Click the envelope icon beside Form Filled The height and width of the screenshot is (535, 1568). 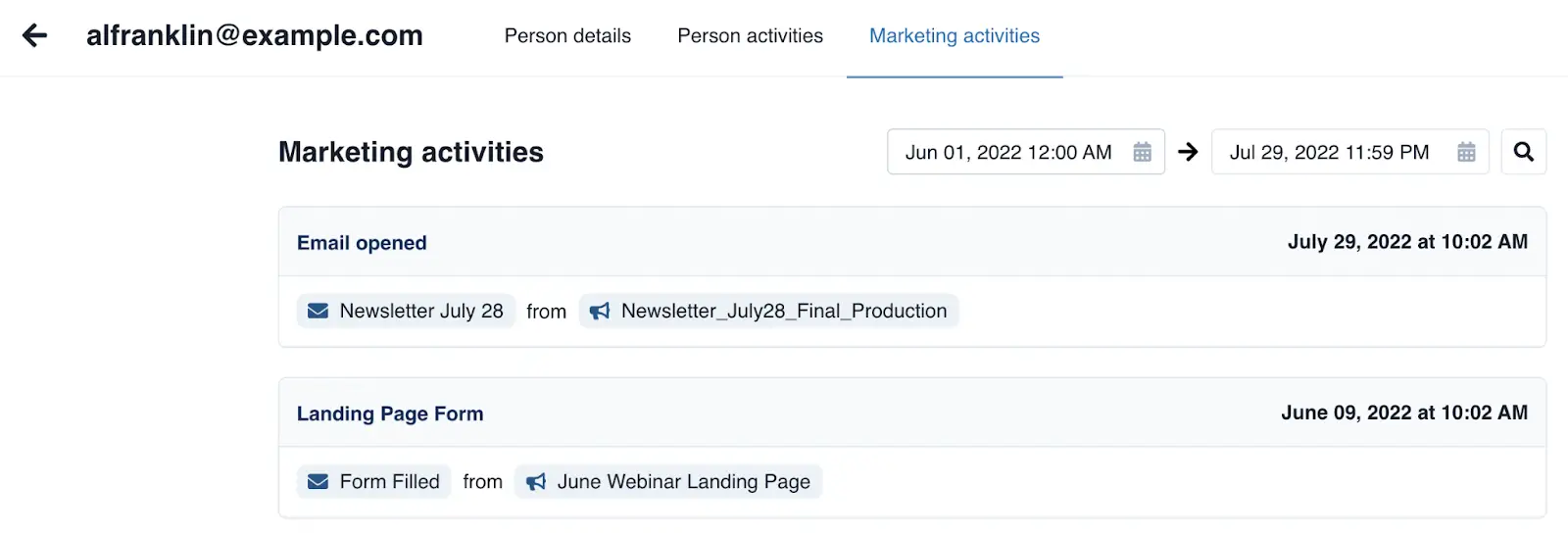tap(318, 482)
